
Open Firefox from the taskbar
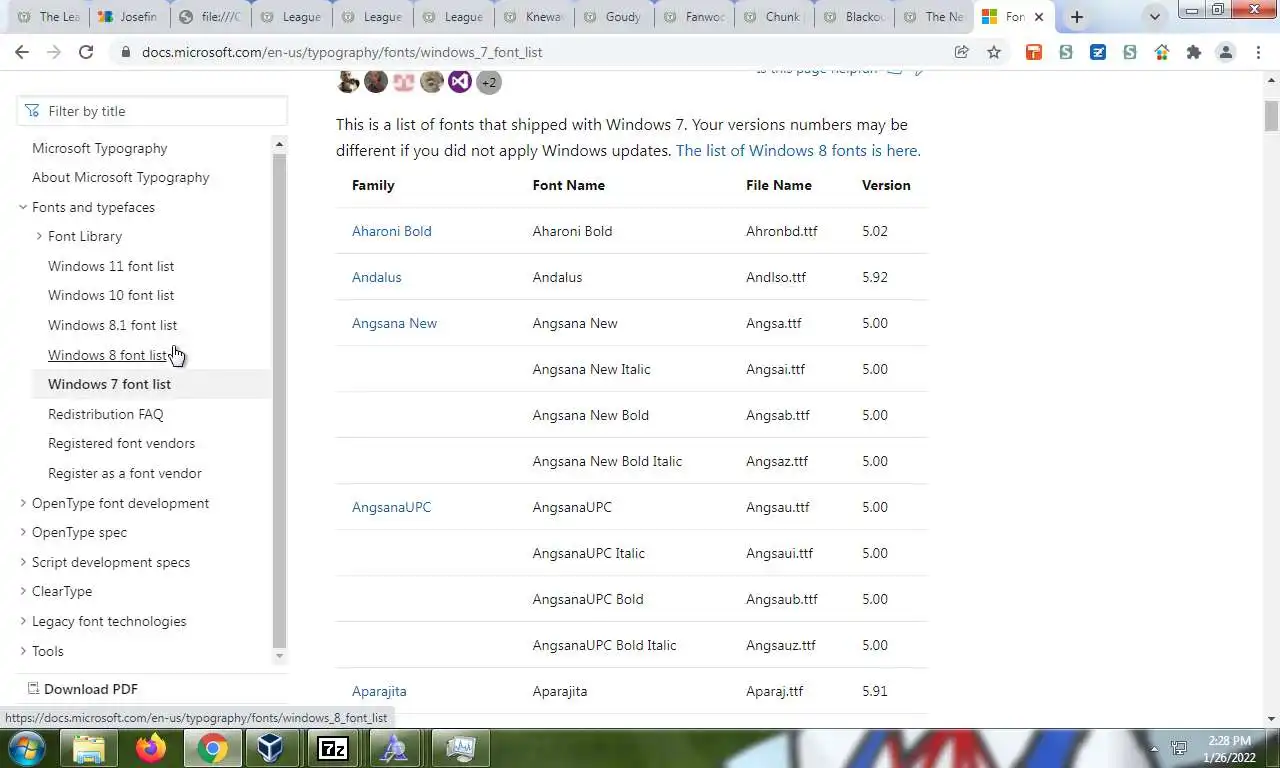151,748
